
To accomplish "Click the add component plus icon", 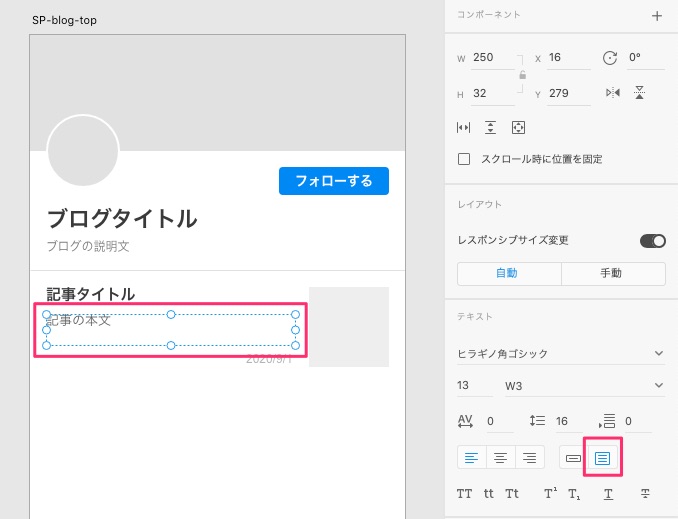I will (657, 16).
